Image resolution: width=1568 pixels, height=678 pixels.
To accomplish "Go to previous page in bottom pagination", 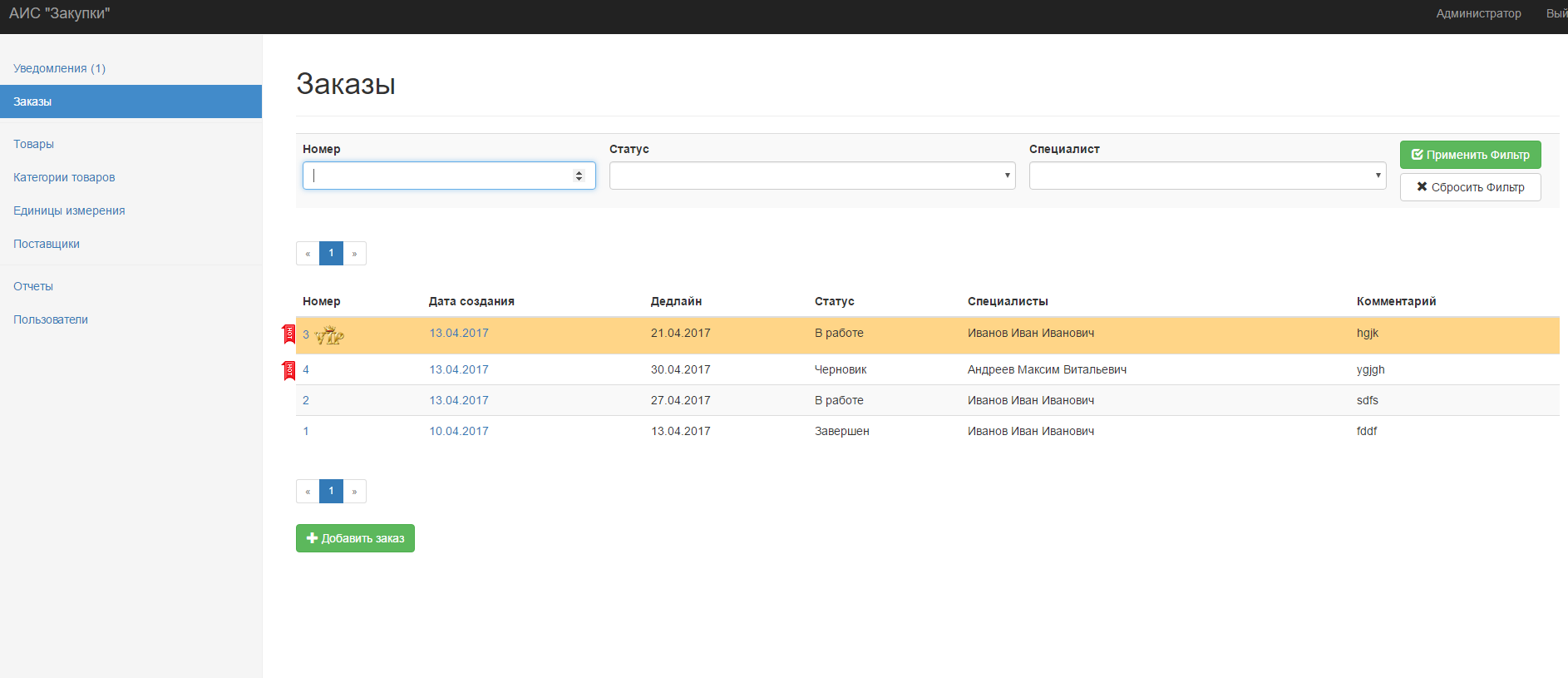I will pyautogui.click(x=308, y=492).
